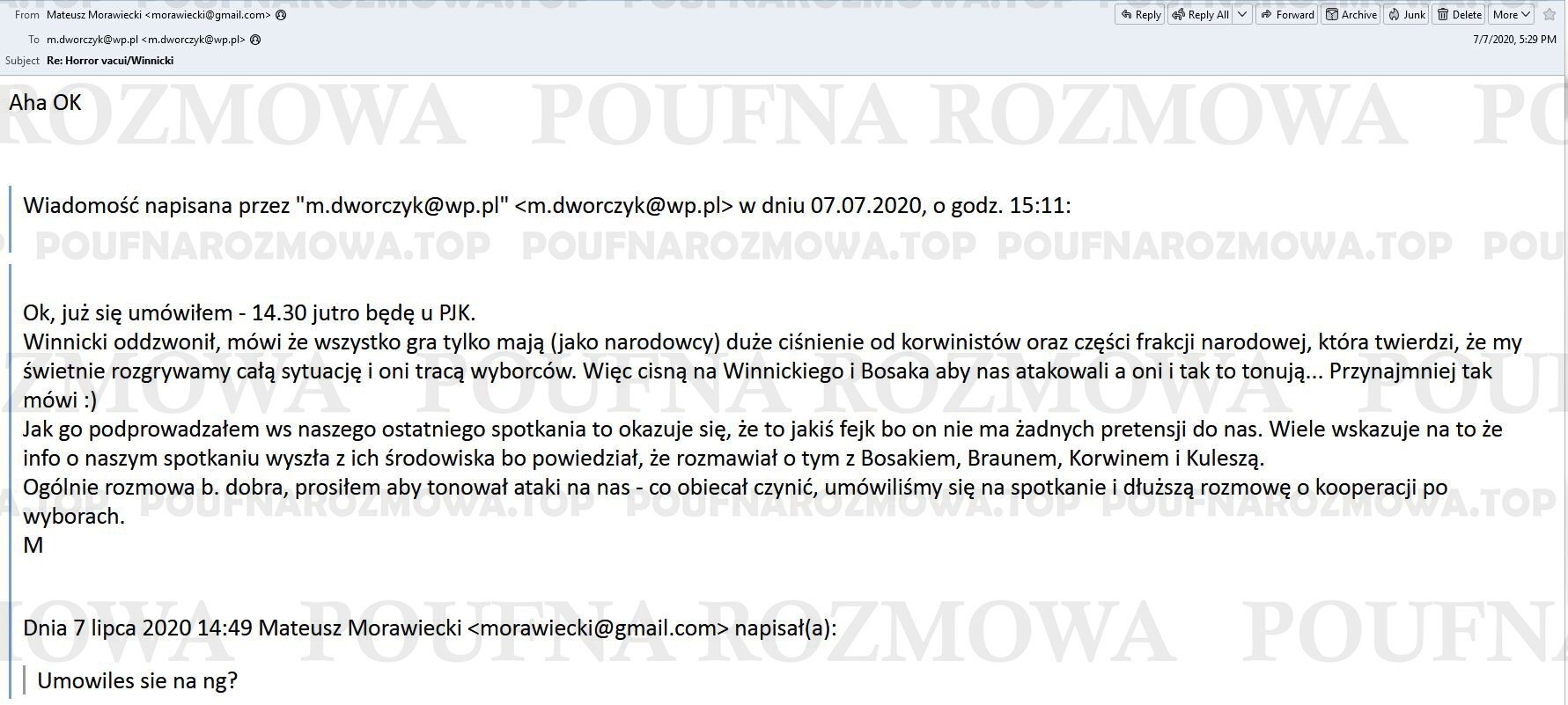Screen dimensions: 1568x705
Task: Click the sentence starting Ogólnie rozmowa b. dobra
Action: (735, 502)
